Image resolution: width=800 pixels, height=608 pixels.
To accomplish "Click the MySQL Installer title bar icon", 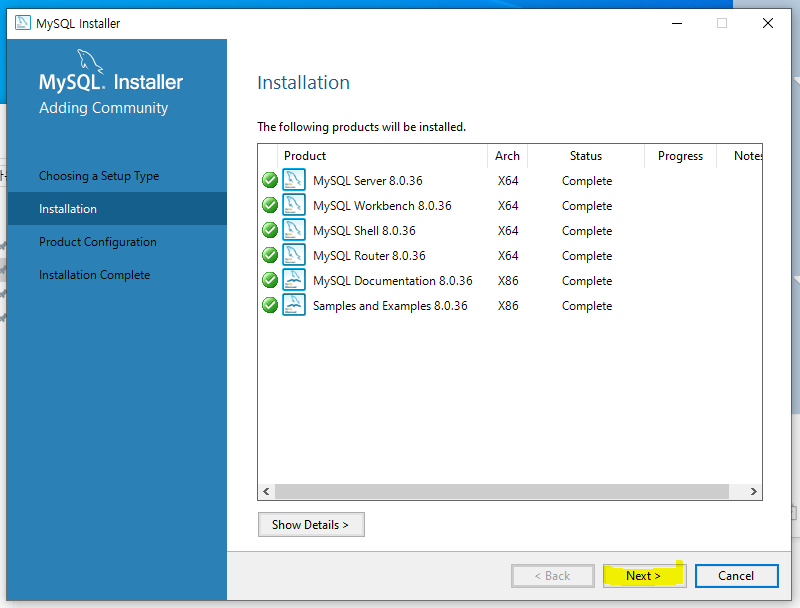I will pyautogui.click(x=22, y=23).
